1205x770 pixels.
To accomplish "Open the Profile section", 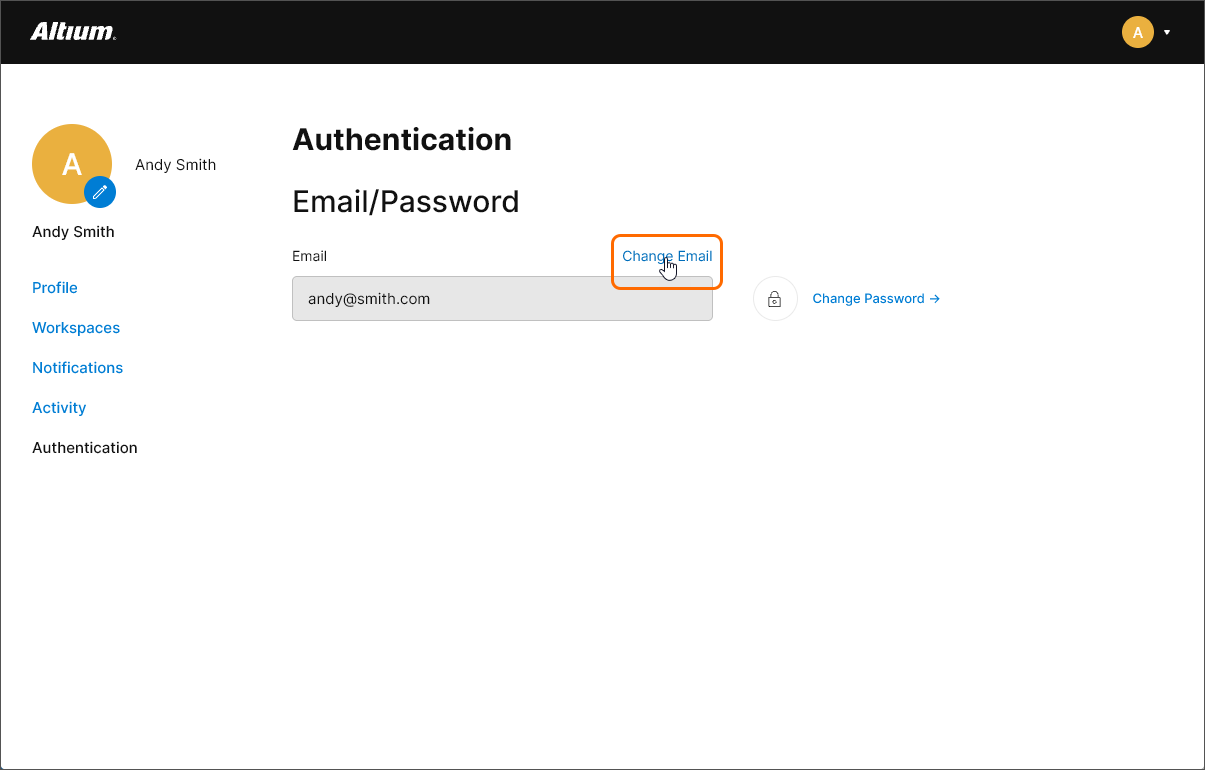I will [55, 288].
